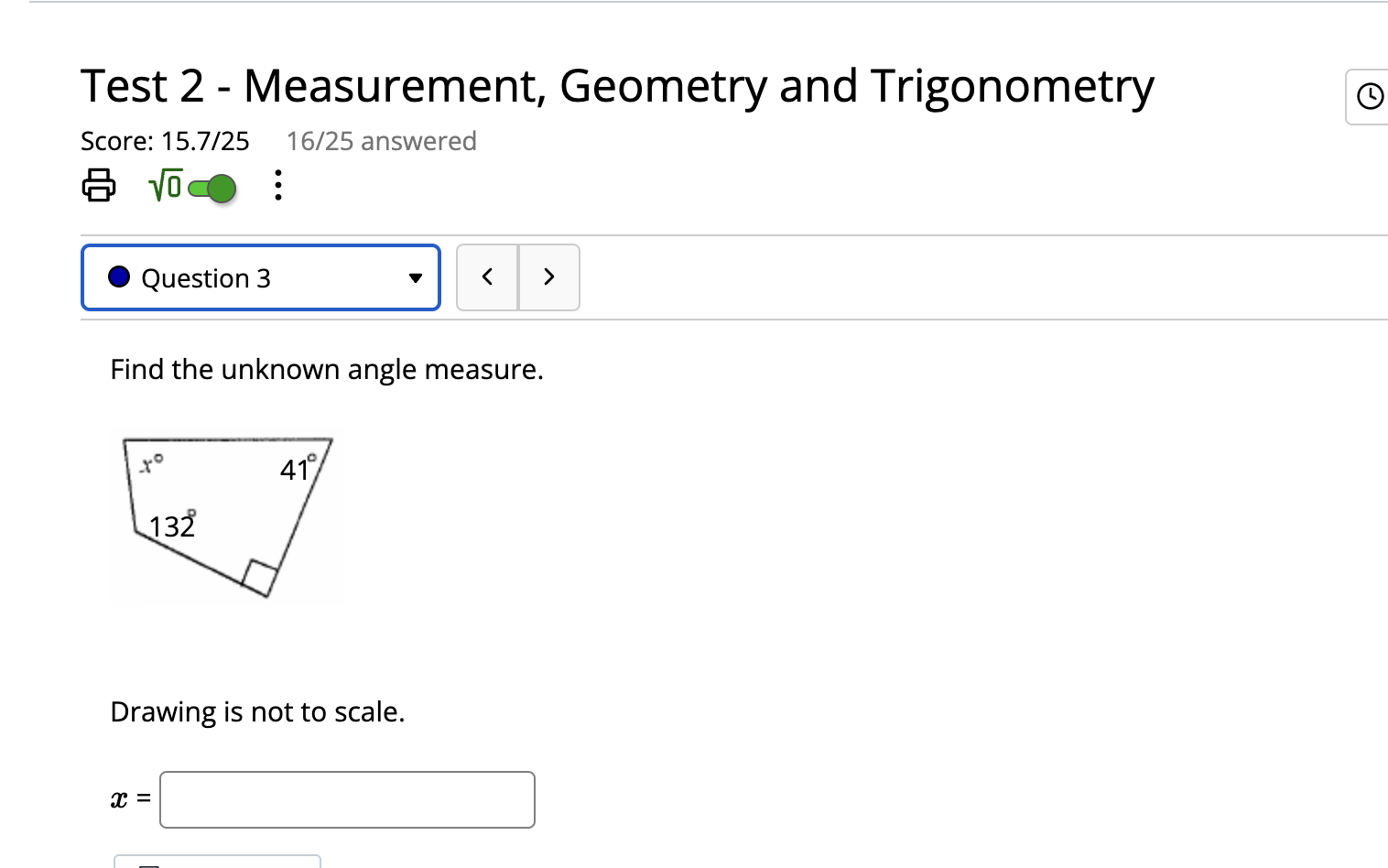The height and width of the screenshot is (868, 1388).
Task: Toggle the green math display switch
Action: 212,189
